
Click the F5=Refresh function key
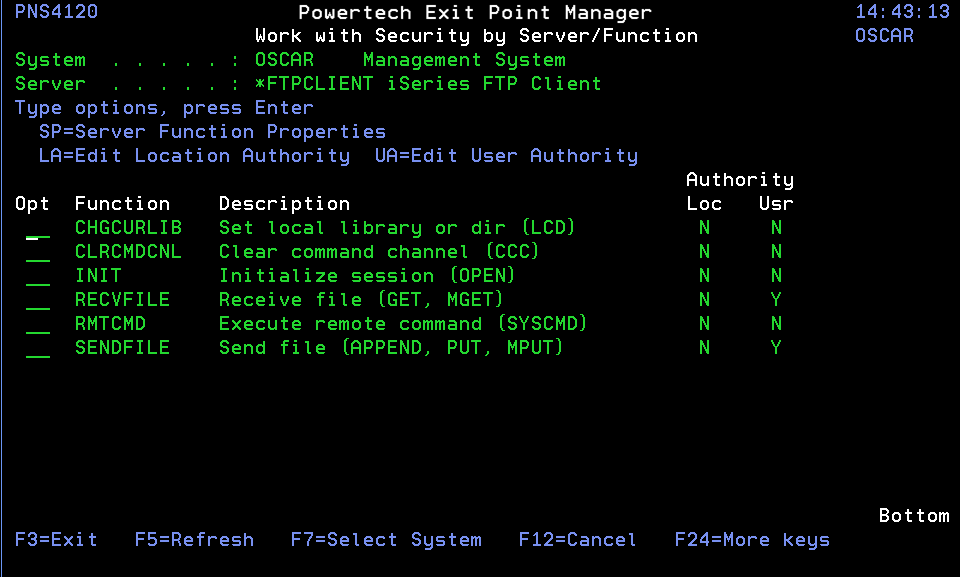194,540
